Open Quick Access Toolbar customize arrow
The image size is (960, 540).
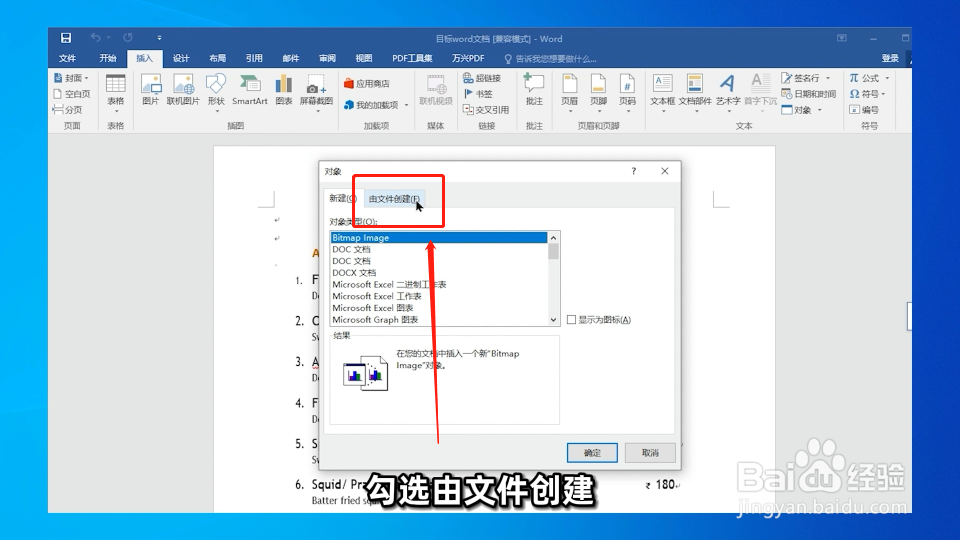(159, 38)
